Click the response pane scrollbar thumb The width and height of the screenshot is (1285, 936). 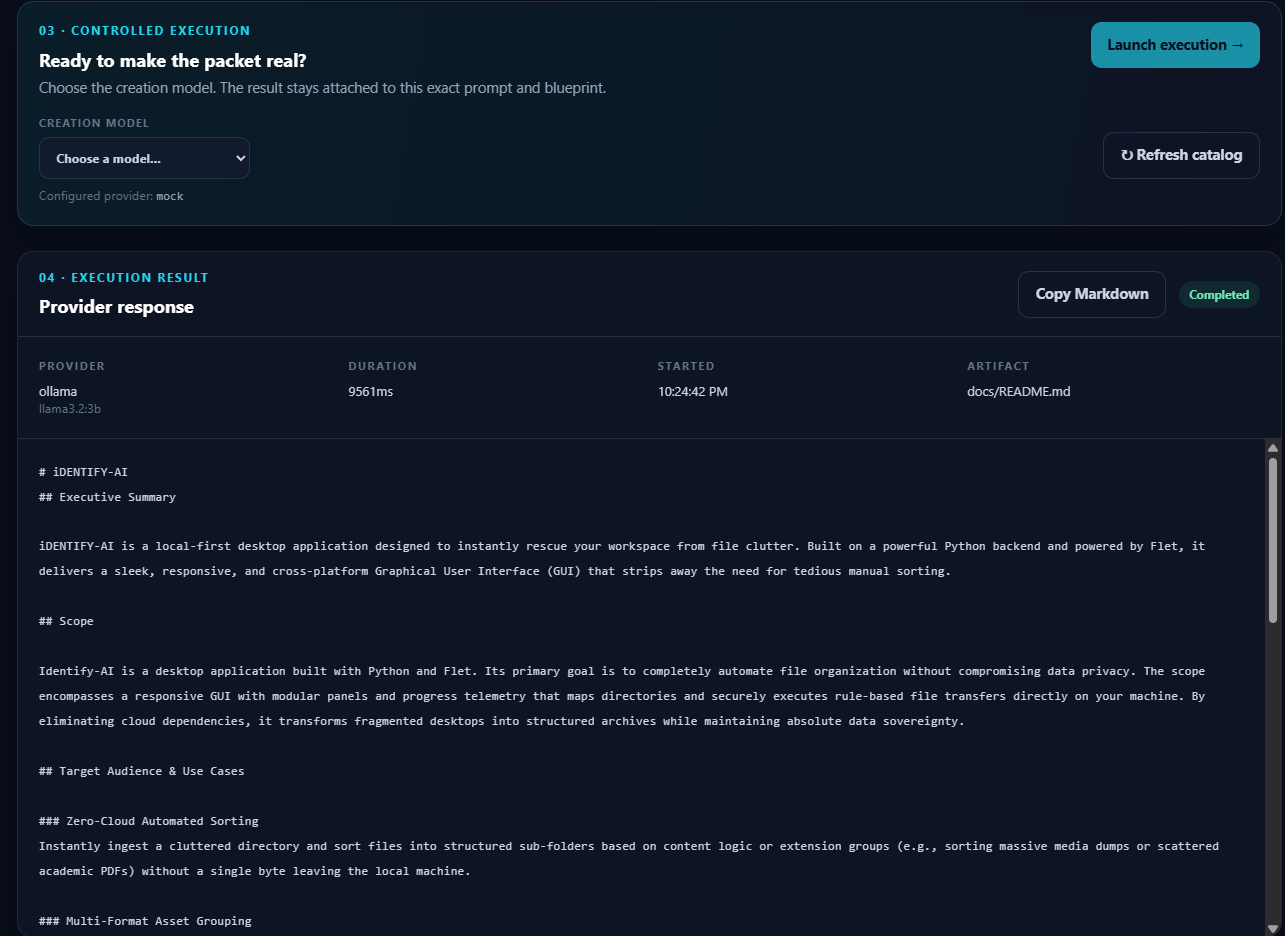click(x=1273, y=540)
